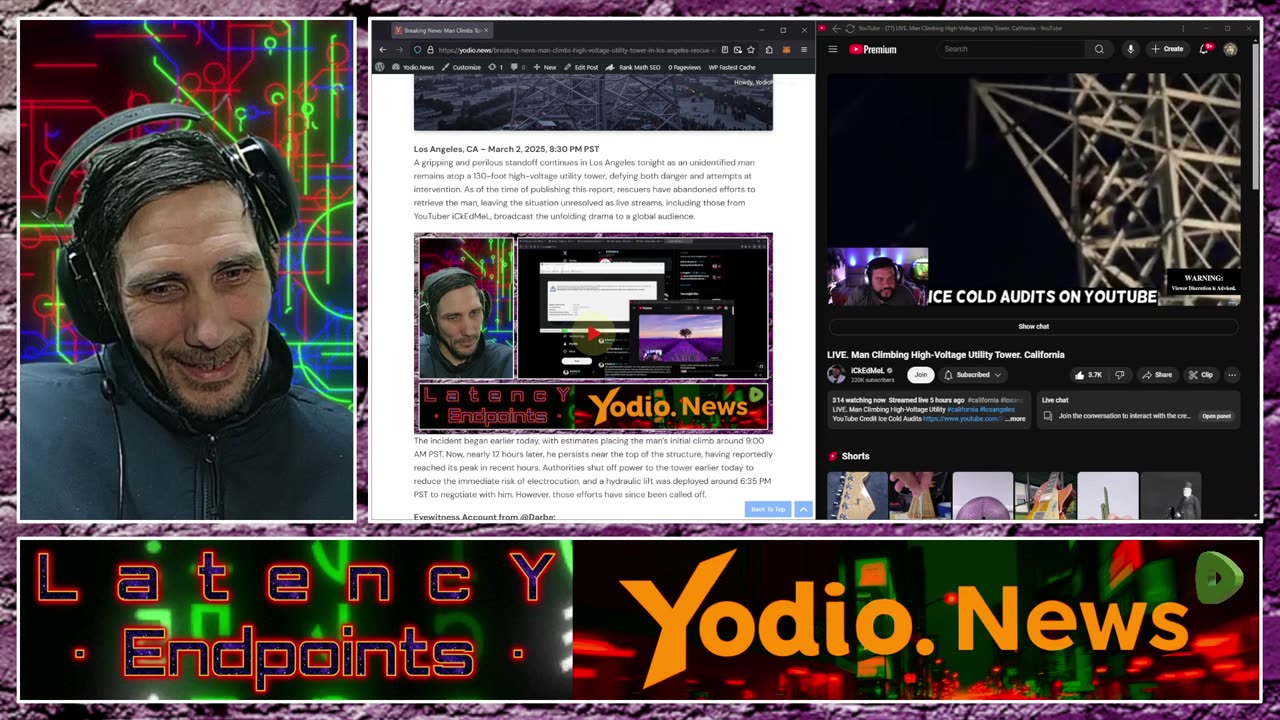
Task: Open YouTube account avatar menu
Action: click(1230, 49)
